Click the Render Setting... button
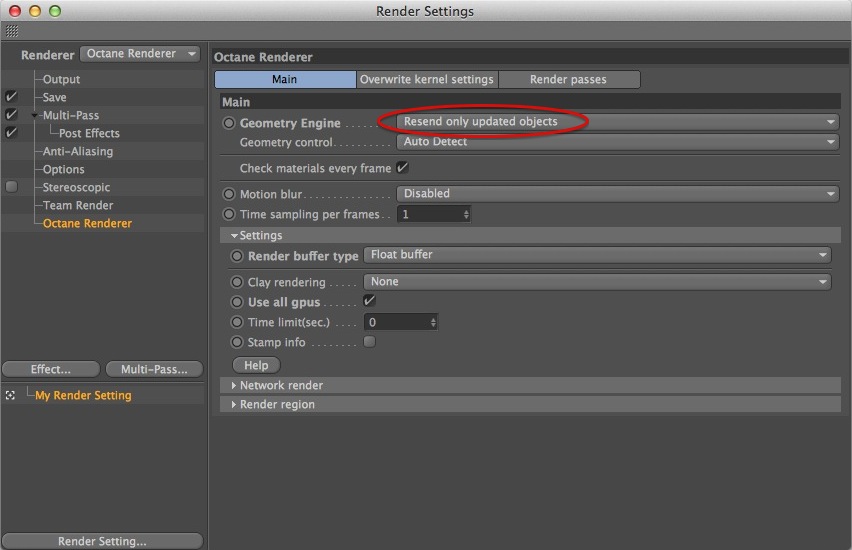The width and height of the screenshot is (852, 550). [103, 541]
